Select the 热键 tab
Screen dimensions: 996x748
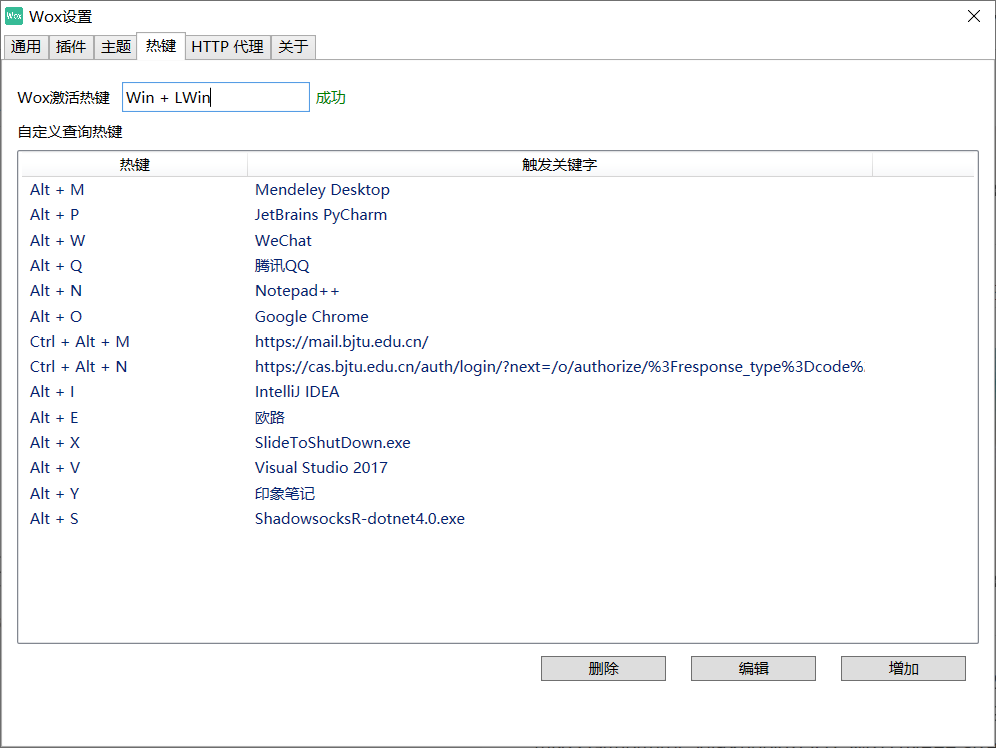(161, 46)
